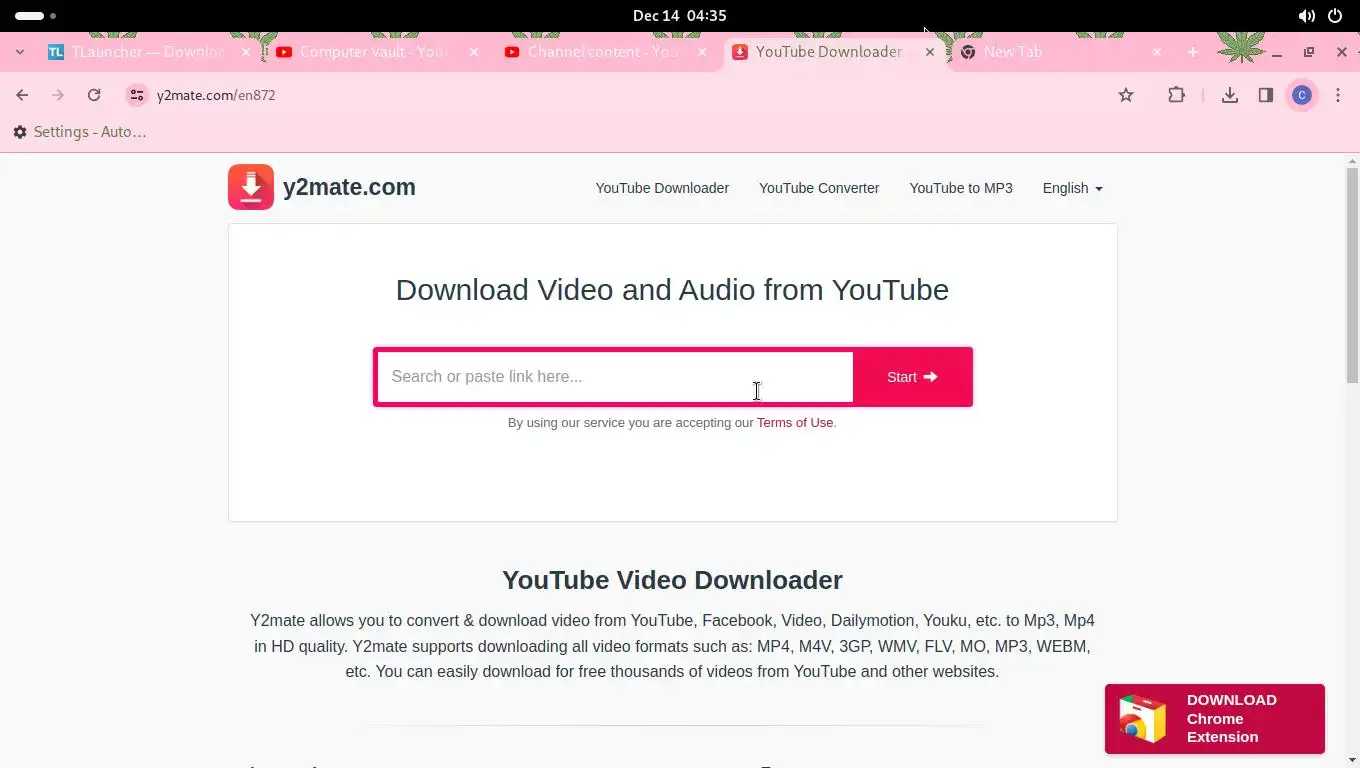Viewport: 1360px width, 768px height.
Task: Open the system power menu icon
Action: [1335, 16]
